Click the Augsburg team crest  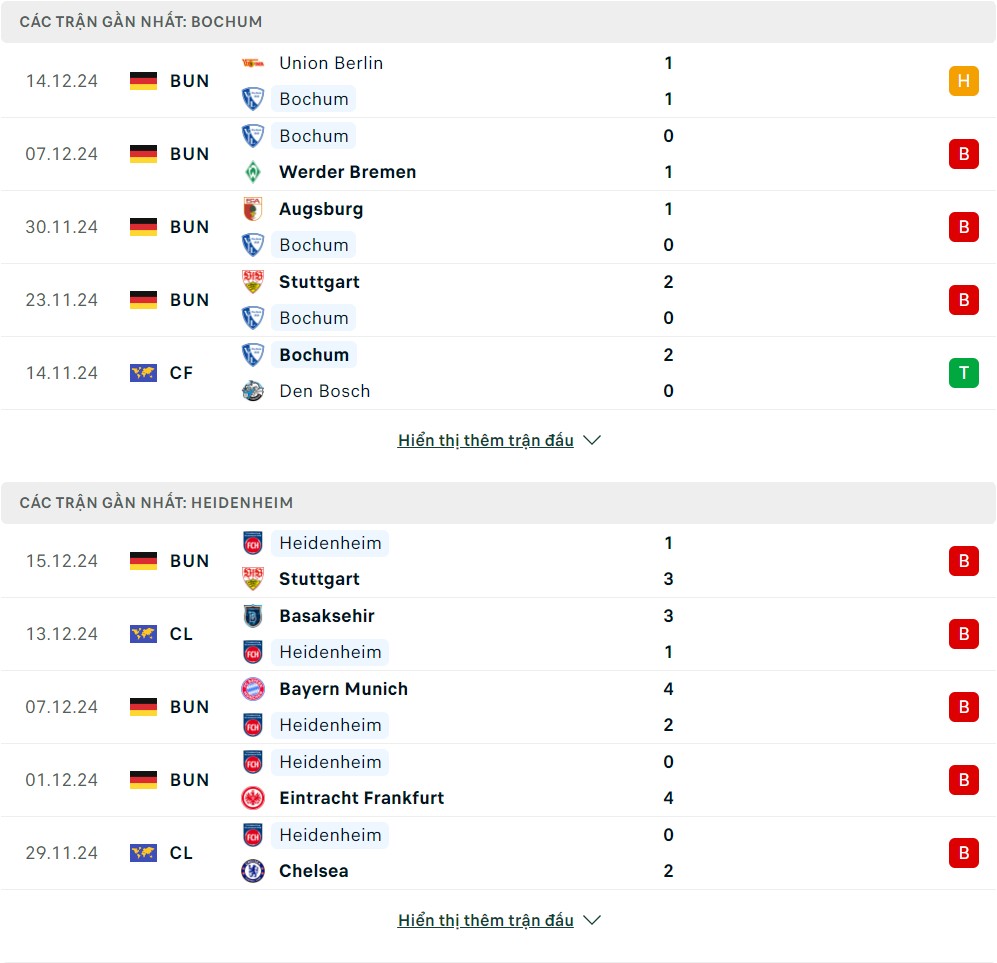(253, 209)
